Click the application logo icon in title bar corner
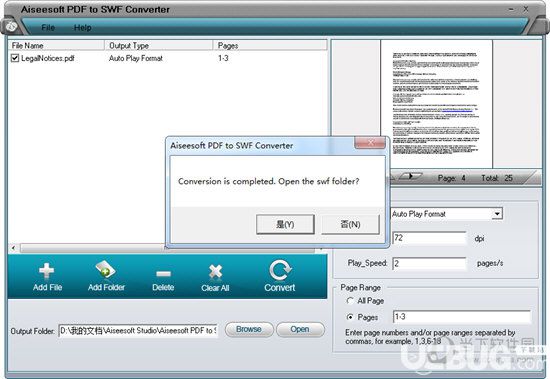 tap(11, 26)
